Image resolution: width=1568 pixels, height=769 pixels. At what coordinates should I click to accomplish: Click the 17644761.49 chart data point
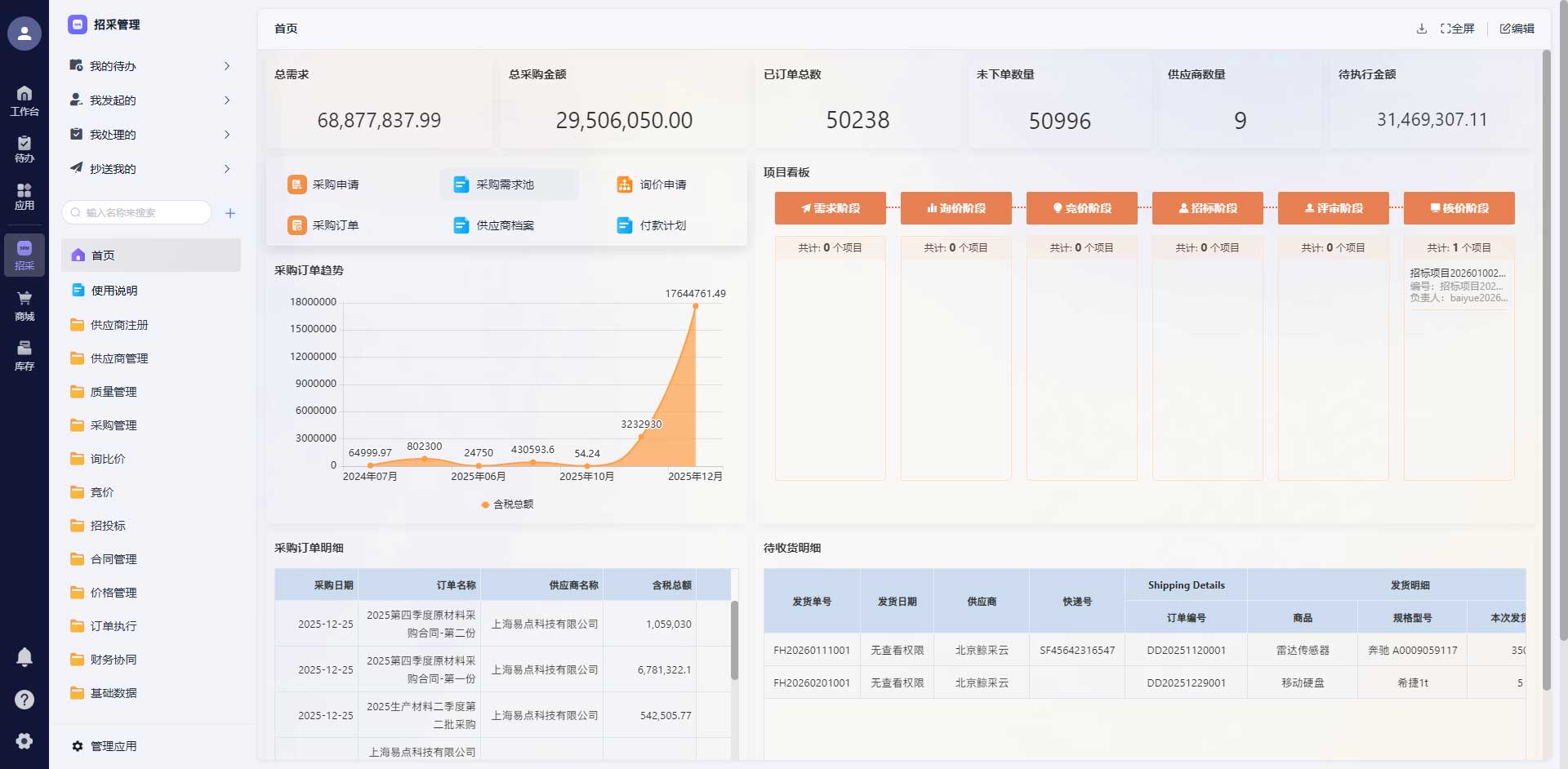click(695, 306)
